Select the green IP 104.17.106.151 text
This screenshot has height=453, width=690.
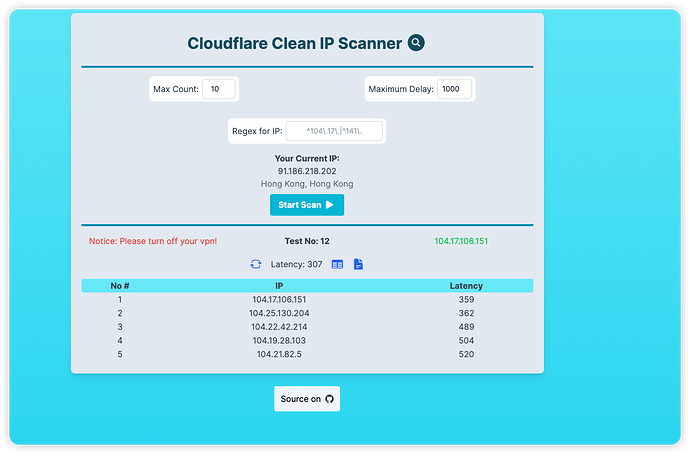pyautogui.click(x=461, y=241)
